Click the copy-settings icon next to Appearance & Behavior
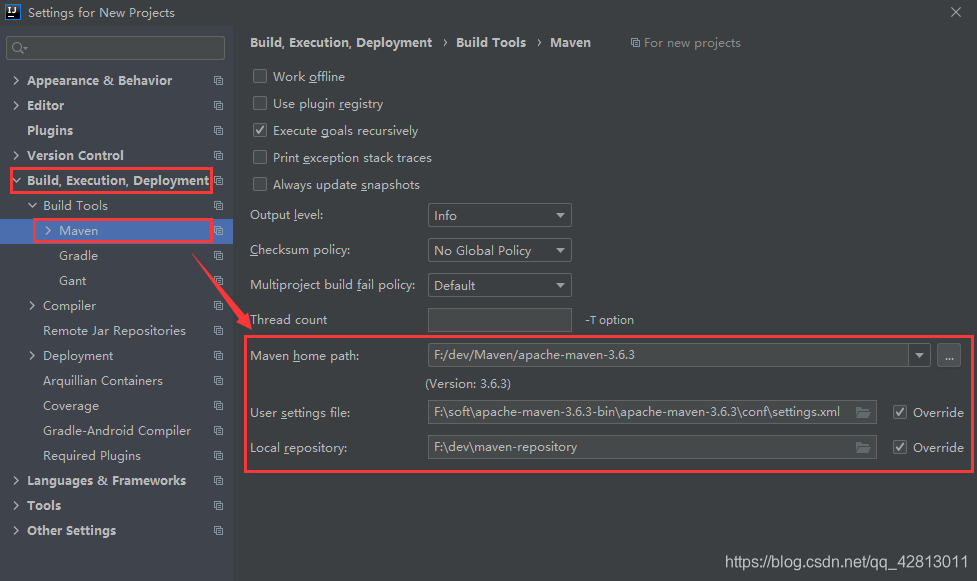Viewport: 977px width, 581px height. (218, 80)
